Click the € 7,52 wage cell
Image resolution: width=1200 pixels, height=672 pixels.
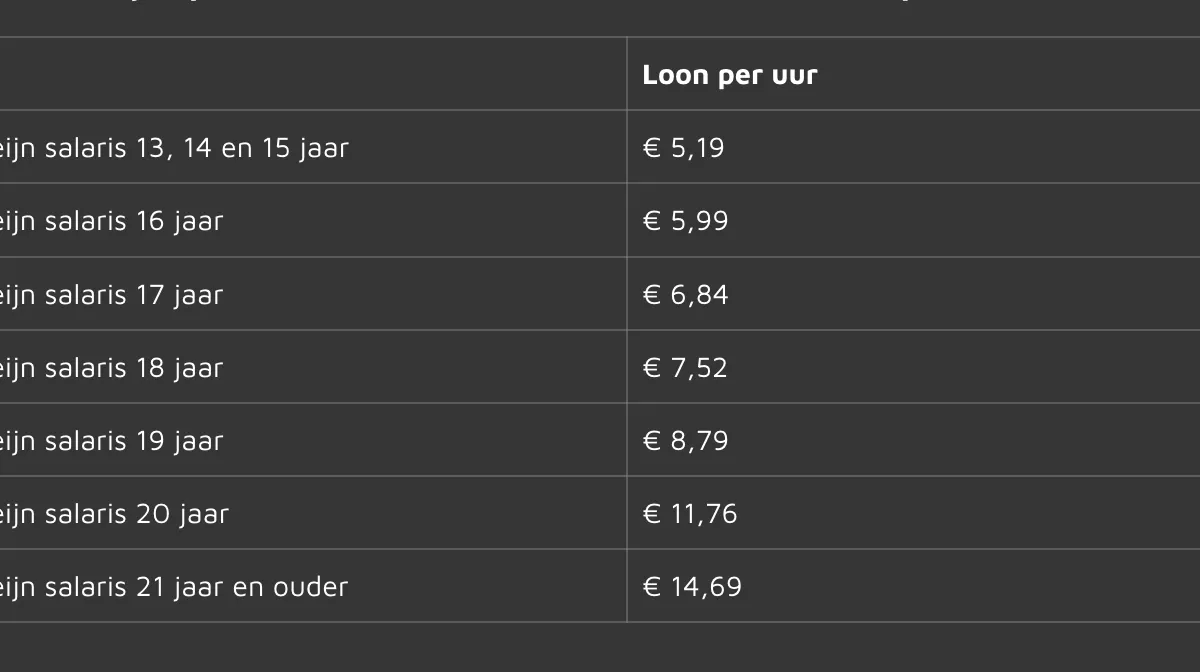pyautogui.click(x=685, y=368)
